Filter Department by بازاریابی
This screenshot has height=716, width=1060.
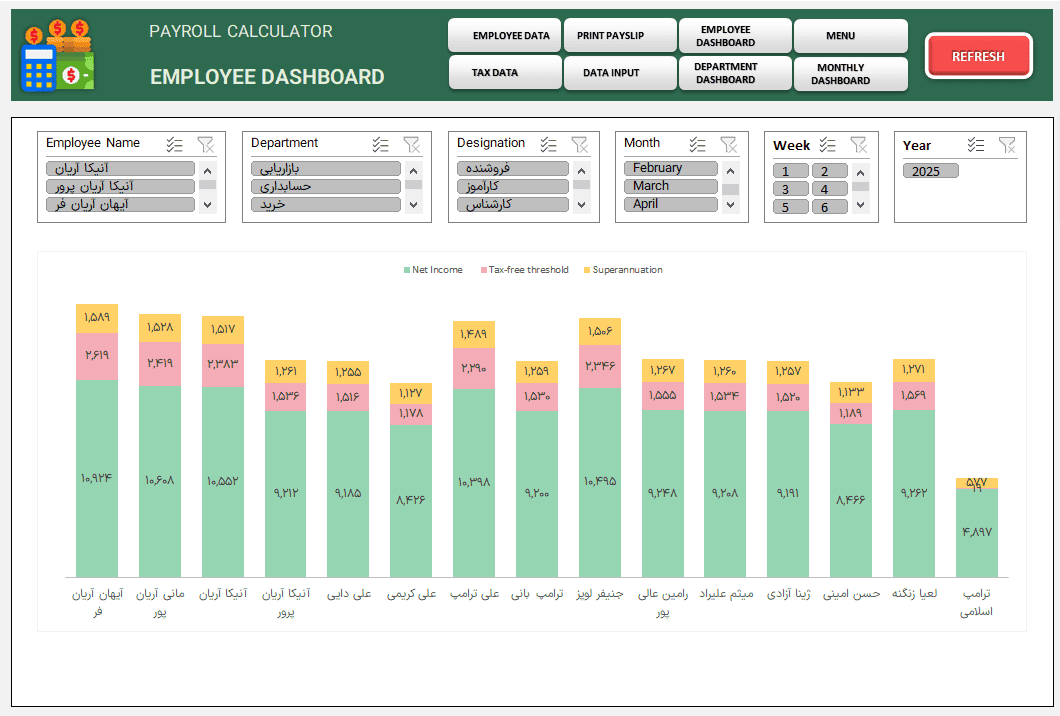pyautogui.click(x=326, y=168)
